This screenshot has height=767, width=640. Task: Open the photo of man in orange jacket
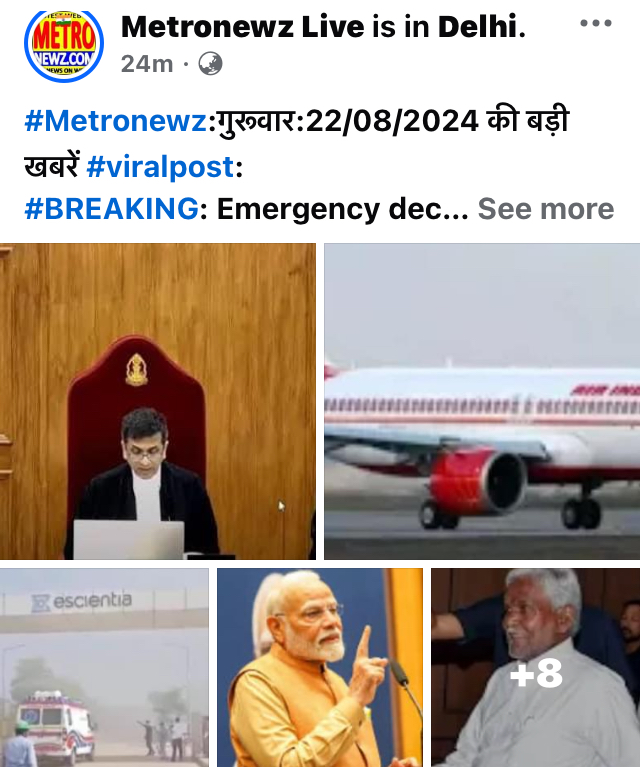[x=320, y=667]
